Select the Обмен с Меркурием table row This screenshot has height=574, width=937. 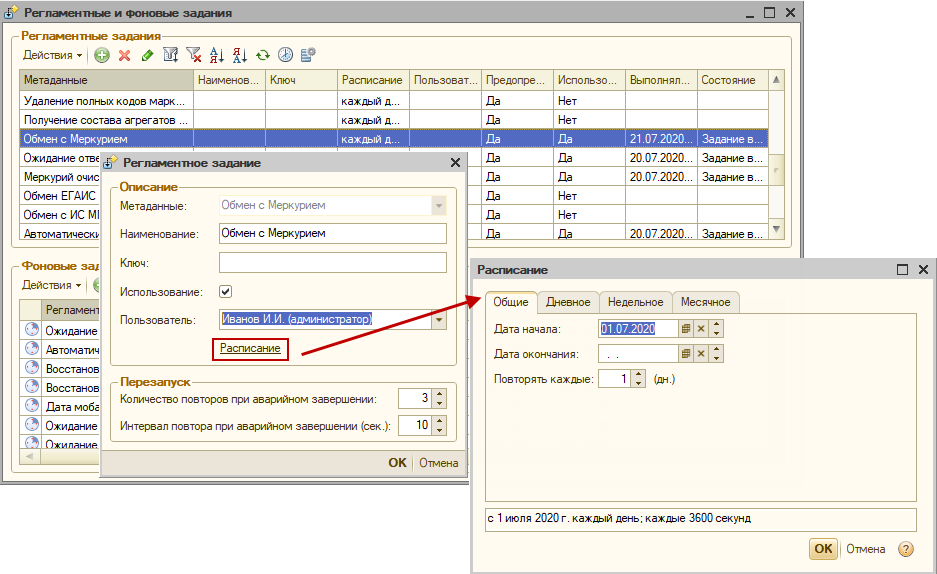394,139
